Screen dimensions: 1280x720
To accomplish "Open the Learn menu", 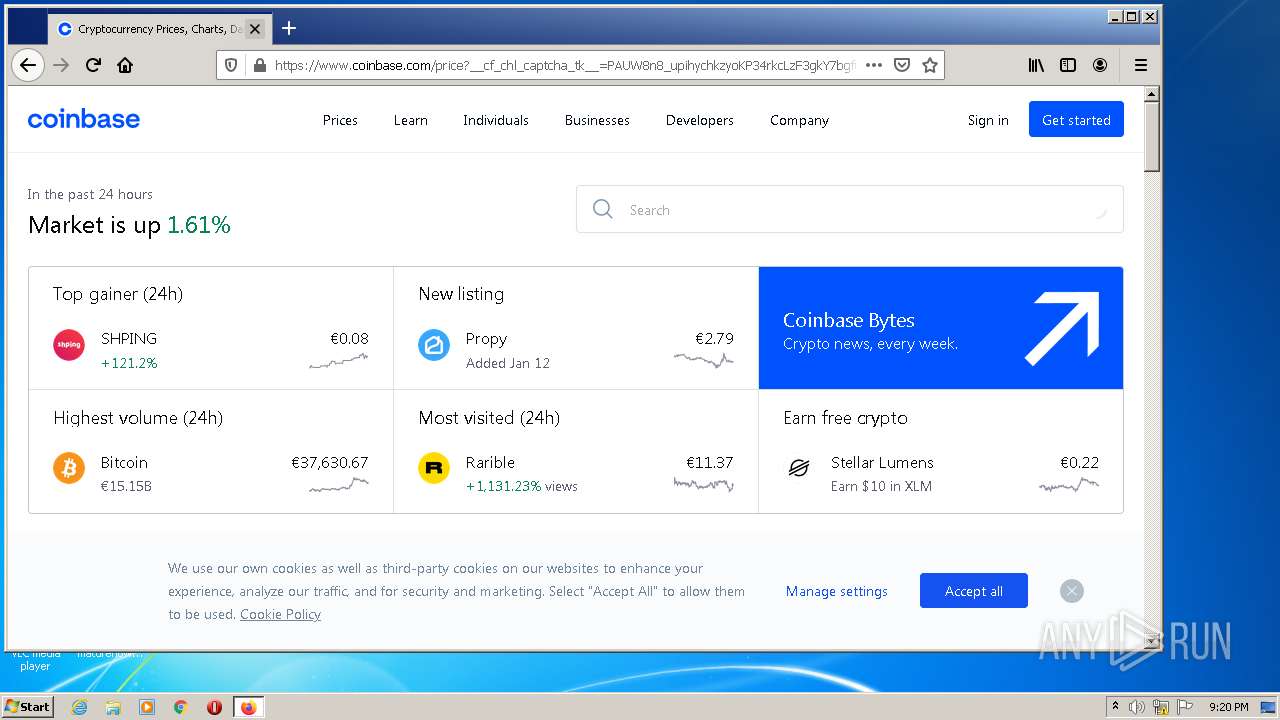I will [x=410, y=120].
